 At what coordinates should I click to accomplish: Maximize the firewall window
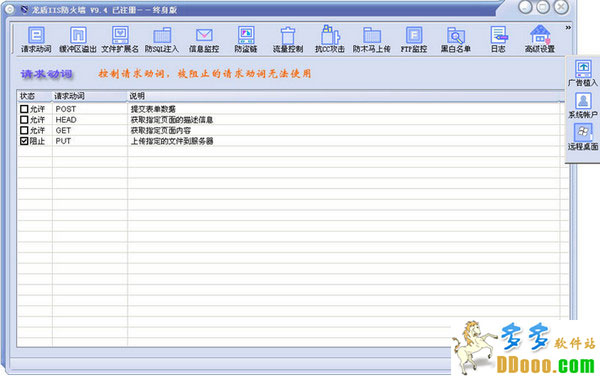[x=543, y=7]
